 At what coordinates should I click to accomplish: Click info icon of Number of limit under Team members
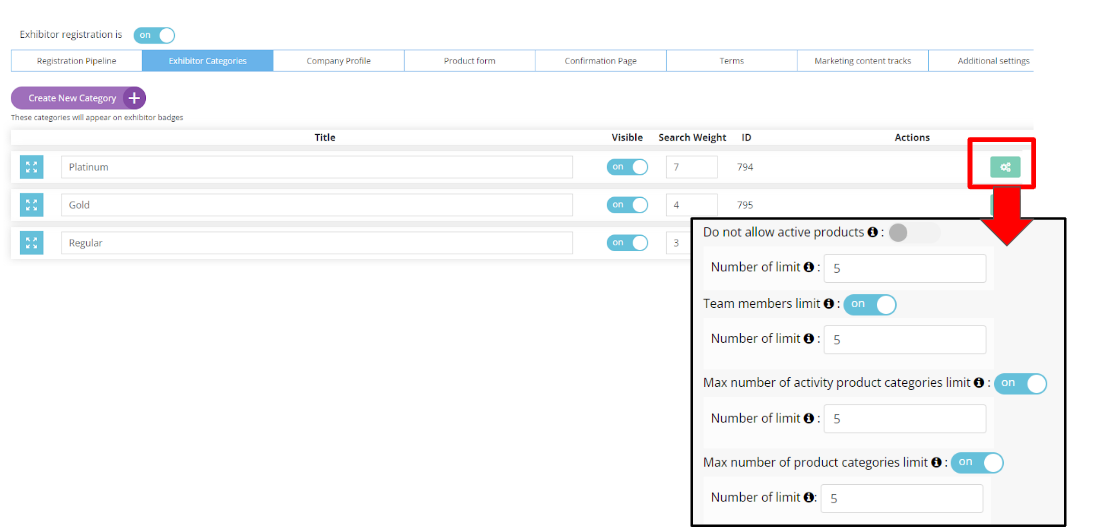point(809,338)
